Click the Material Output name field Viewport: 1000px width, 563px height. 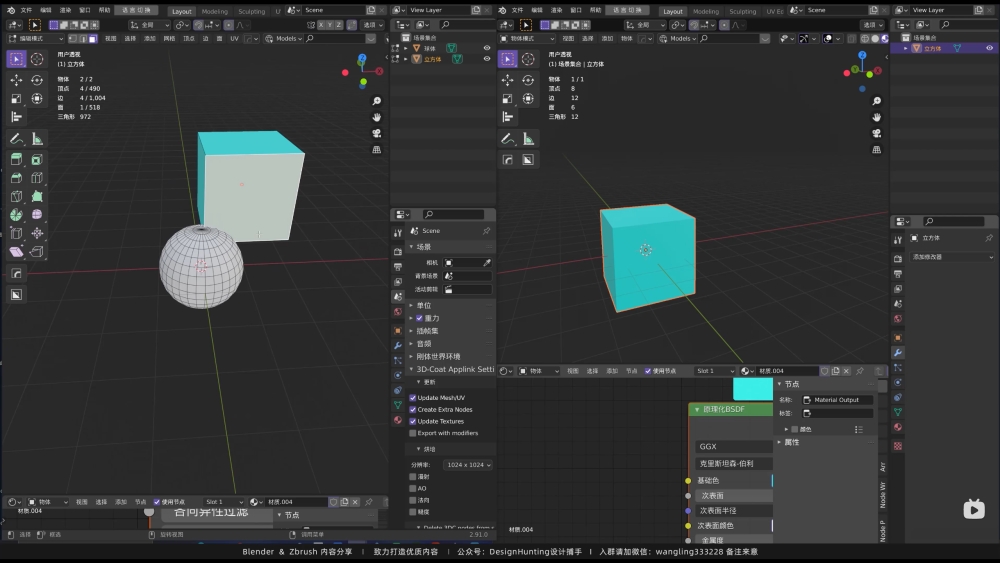[x=836, y=400]
